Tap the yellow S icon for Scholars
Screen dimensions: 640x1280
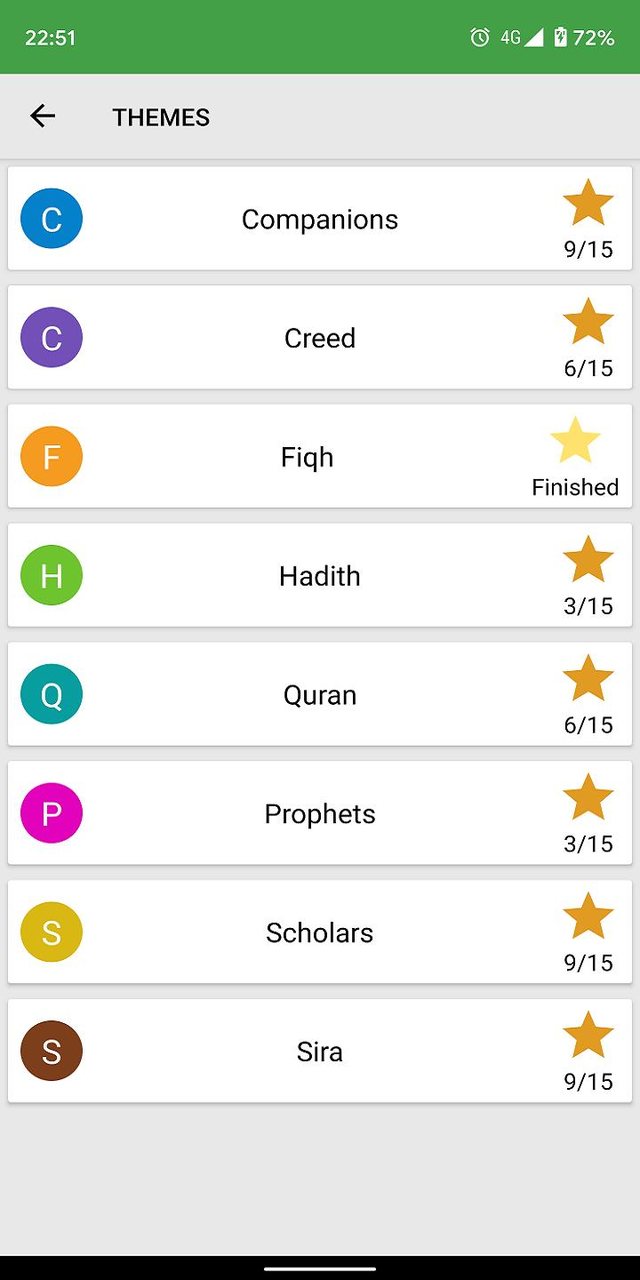pyautogui.click(x=51, y=932)
